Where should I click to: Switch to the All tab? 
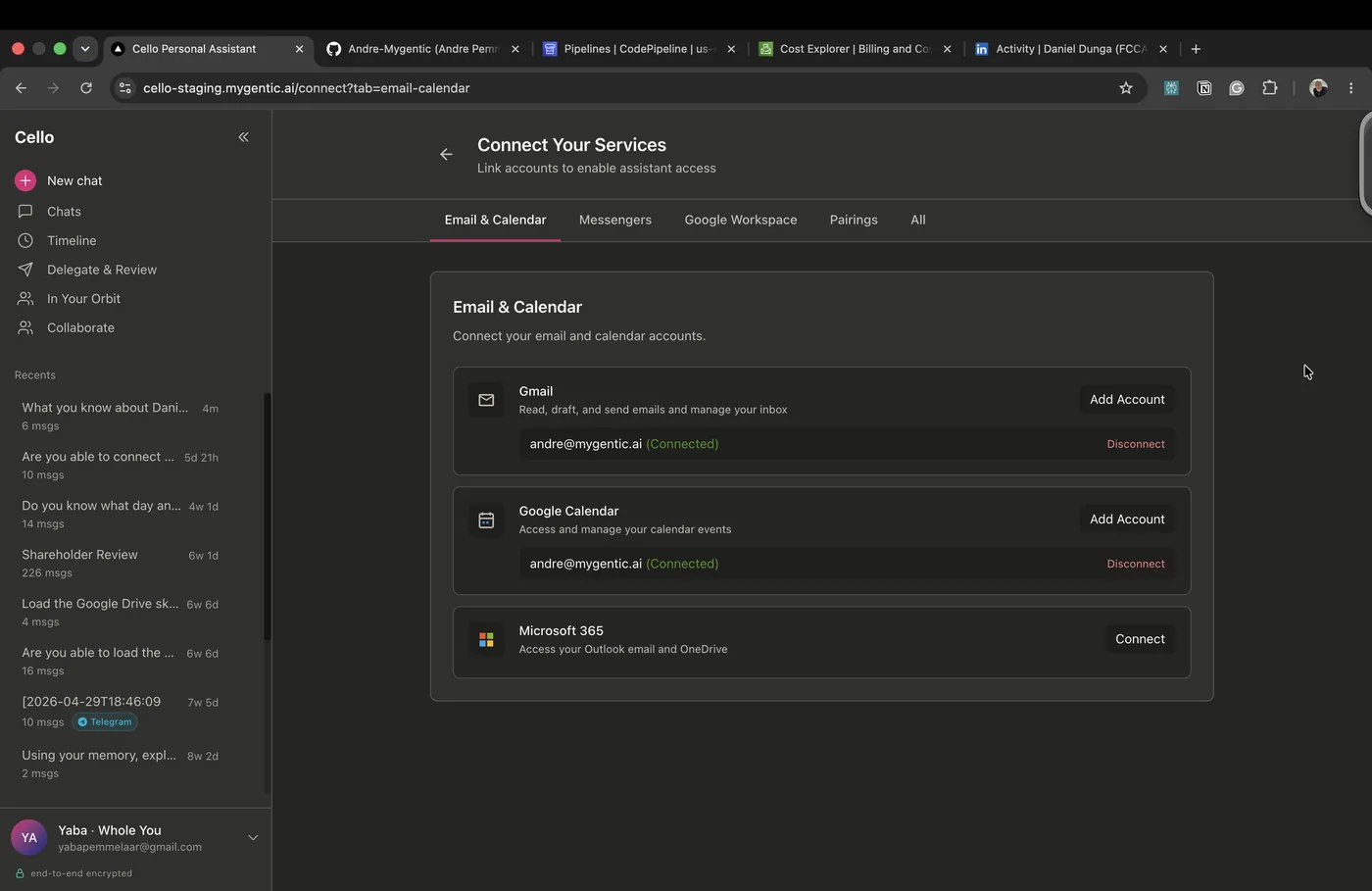pyautogui.click(x=918, y=220)
